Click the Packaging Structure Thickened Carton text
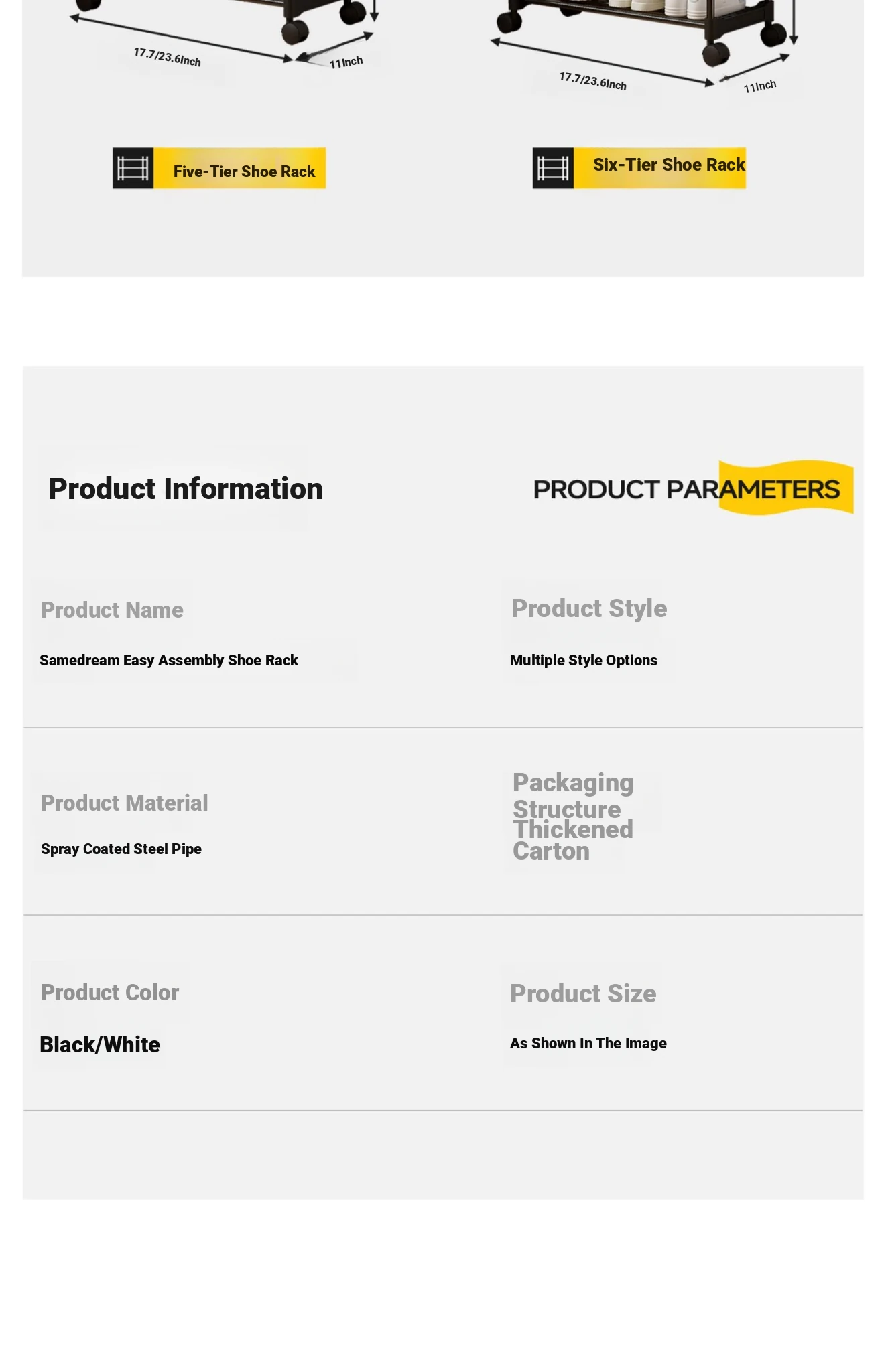The height and width of the screenshot is (1372, 886). (573, 817)
